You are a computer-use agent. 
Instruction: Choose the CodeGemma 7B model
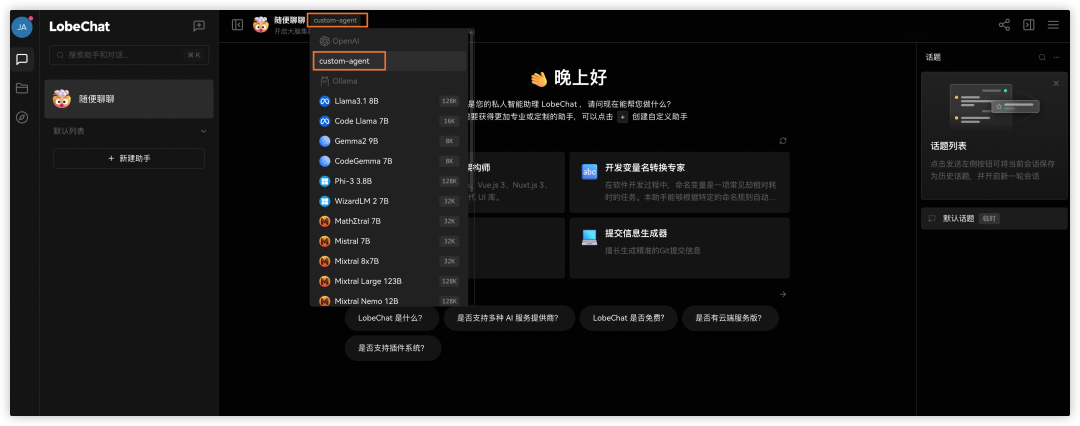tap(389, 161)
